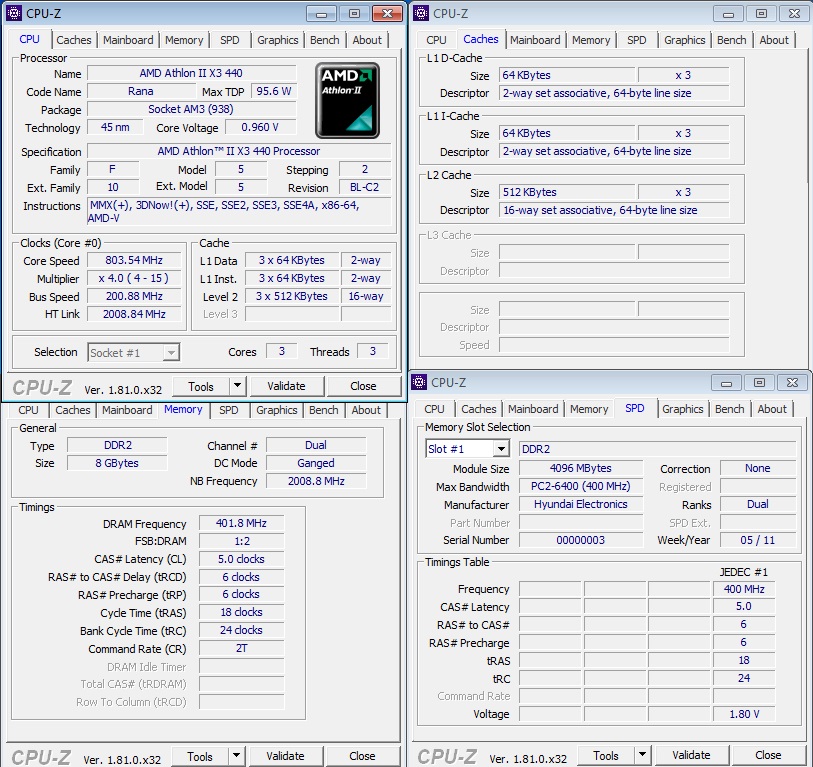
Task: Click Validate in the CPU window
Action: click(286, 386)
